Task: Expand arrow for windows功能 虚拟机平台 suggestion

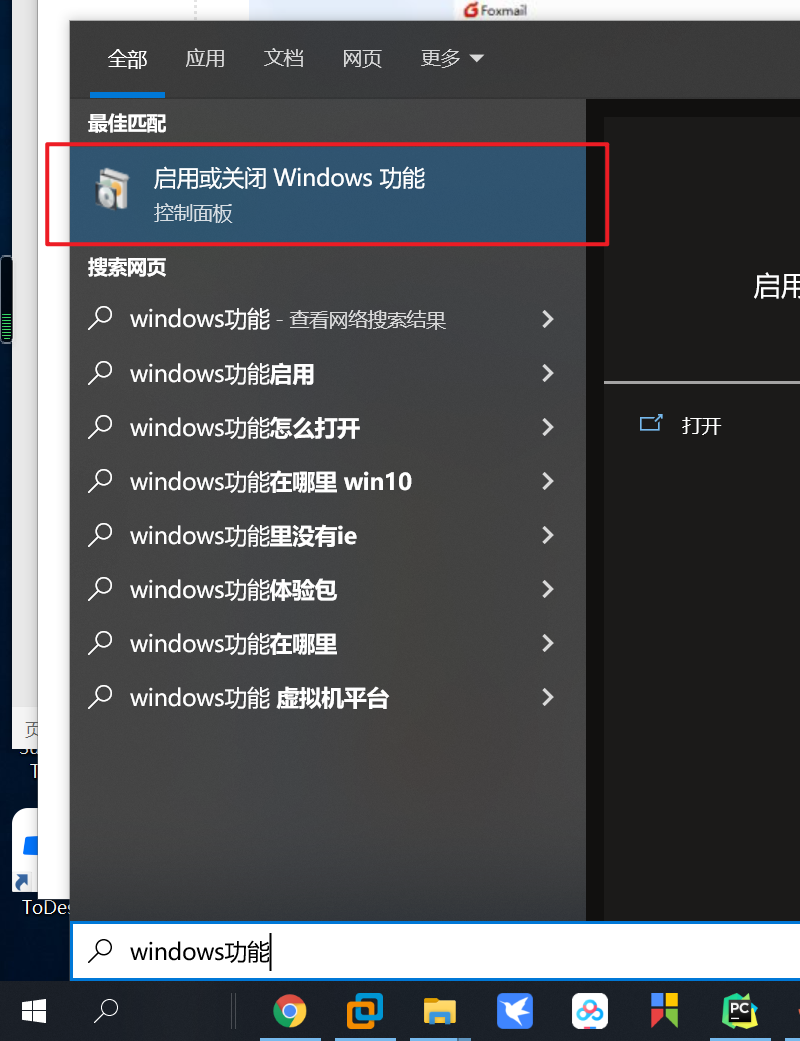Action: pos(548,697)
